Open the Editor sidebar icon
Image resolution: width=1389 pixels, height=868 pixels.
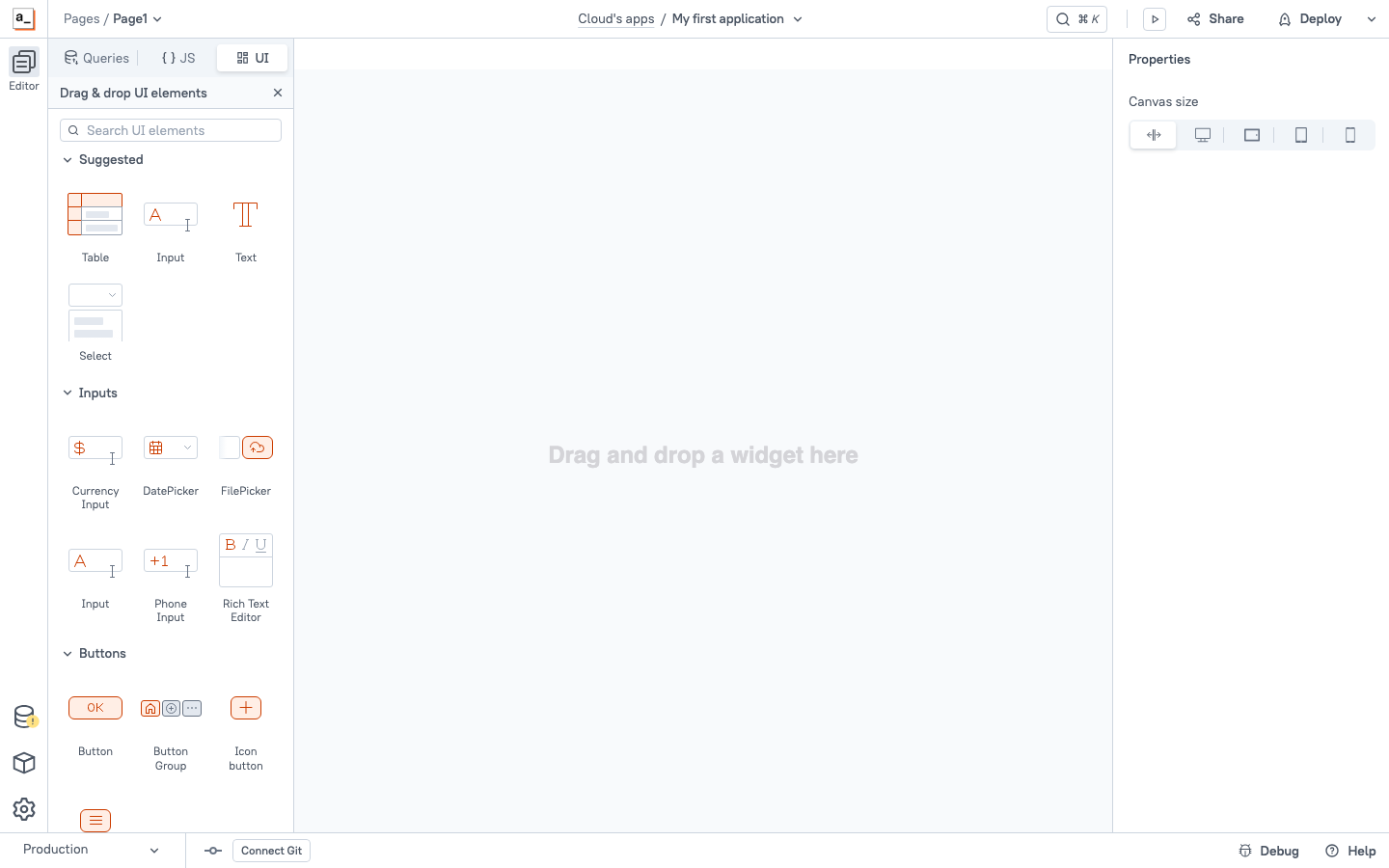coord(24,69)
